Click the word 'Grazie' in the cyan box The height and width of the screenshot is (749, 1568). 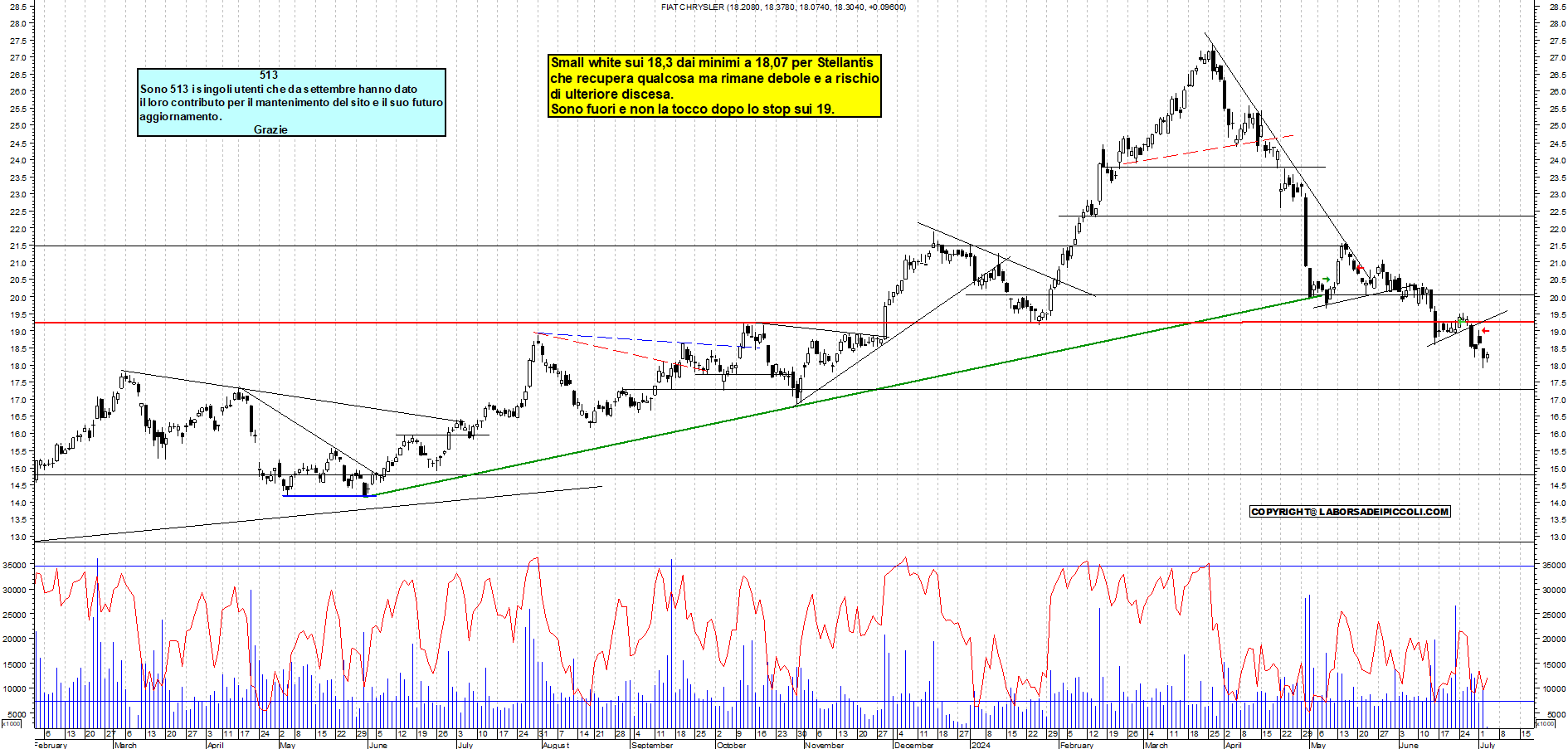point(270,129)
